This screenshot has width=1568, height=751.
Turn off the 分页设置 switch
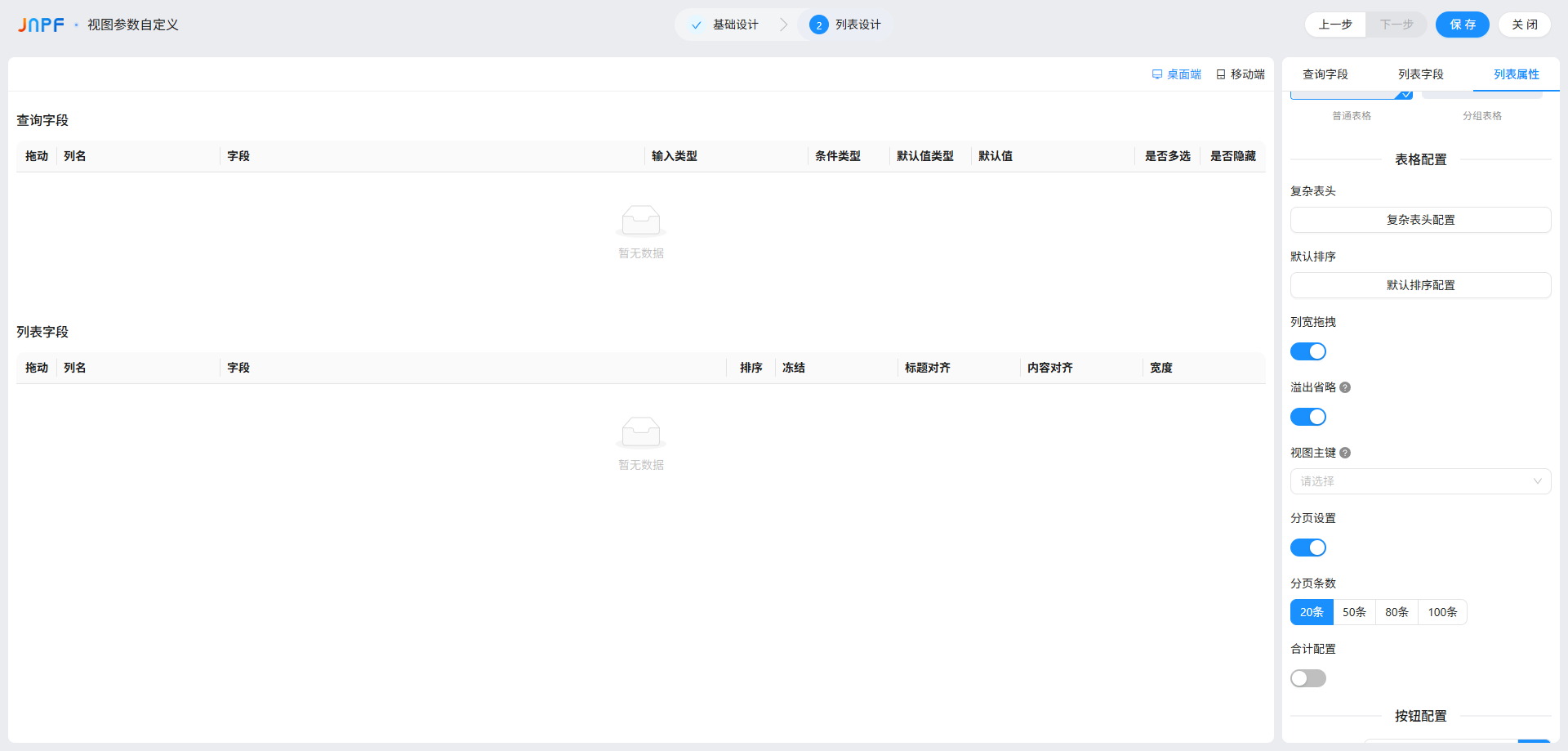[x=1307, y=548]
